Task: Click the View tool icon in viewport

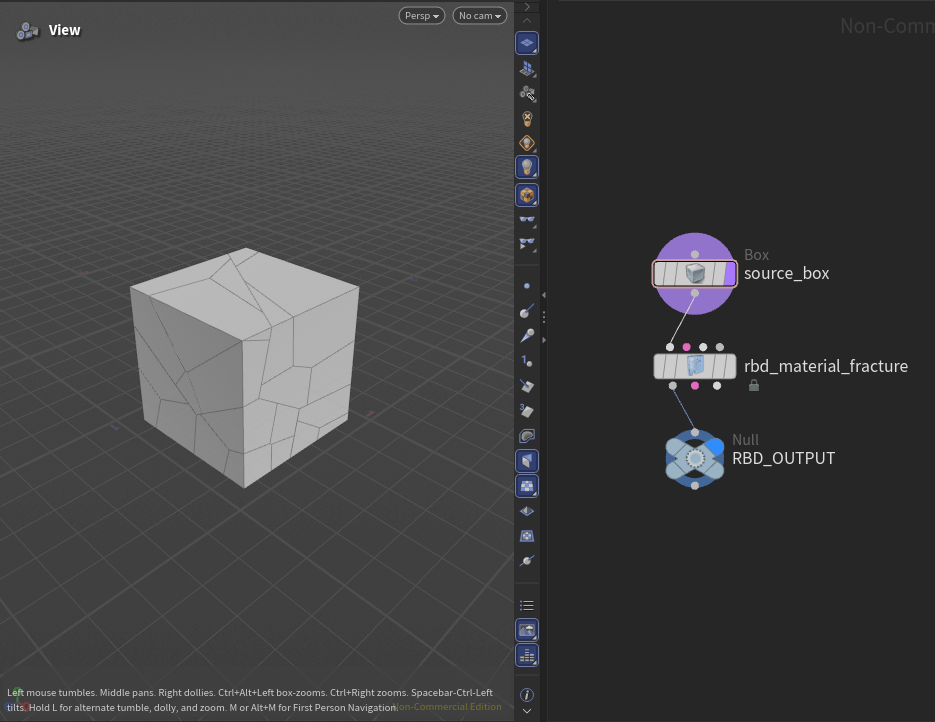Action: pos(27,30)
